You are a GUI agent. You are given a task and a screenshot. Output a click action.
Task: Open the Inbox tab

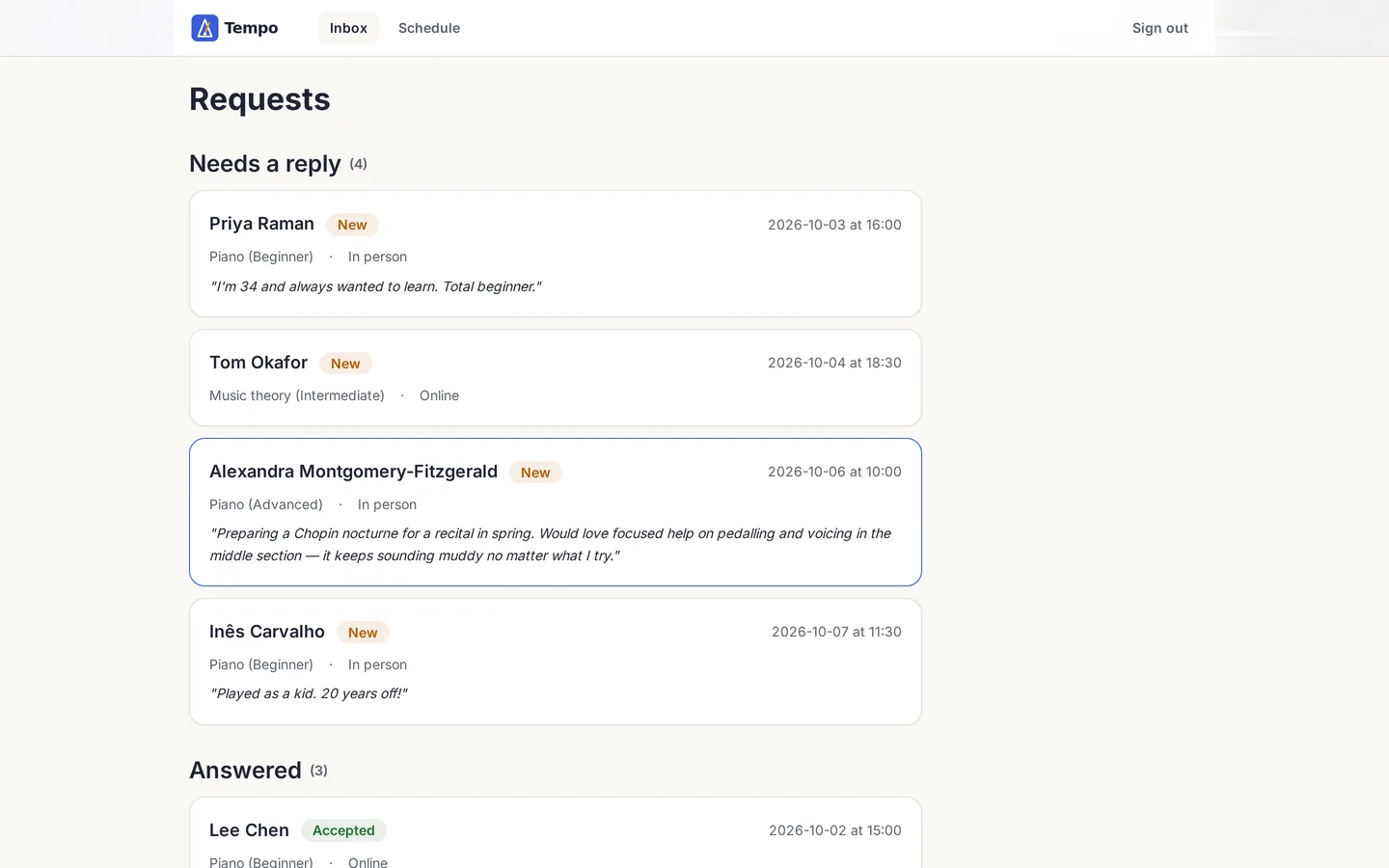coord(348,28)
